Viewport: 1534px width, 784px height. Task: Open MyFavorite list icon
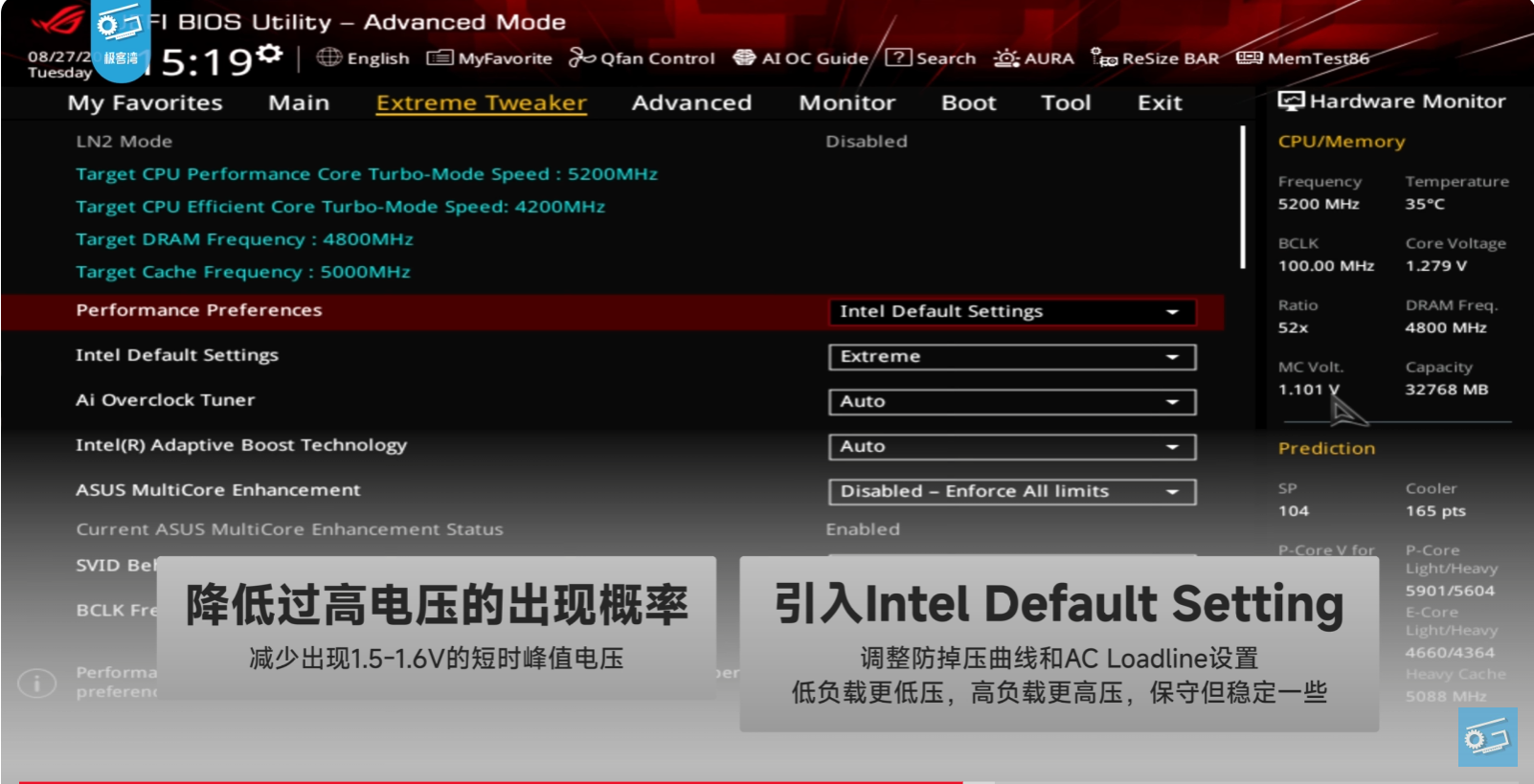(x=440, y=57)
